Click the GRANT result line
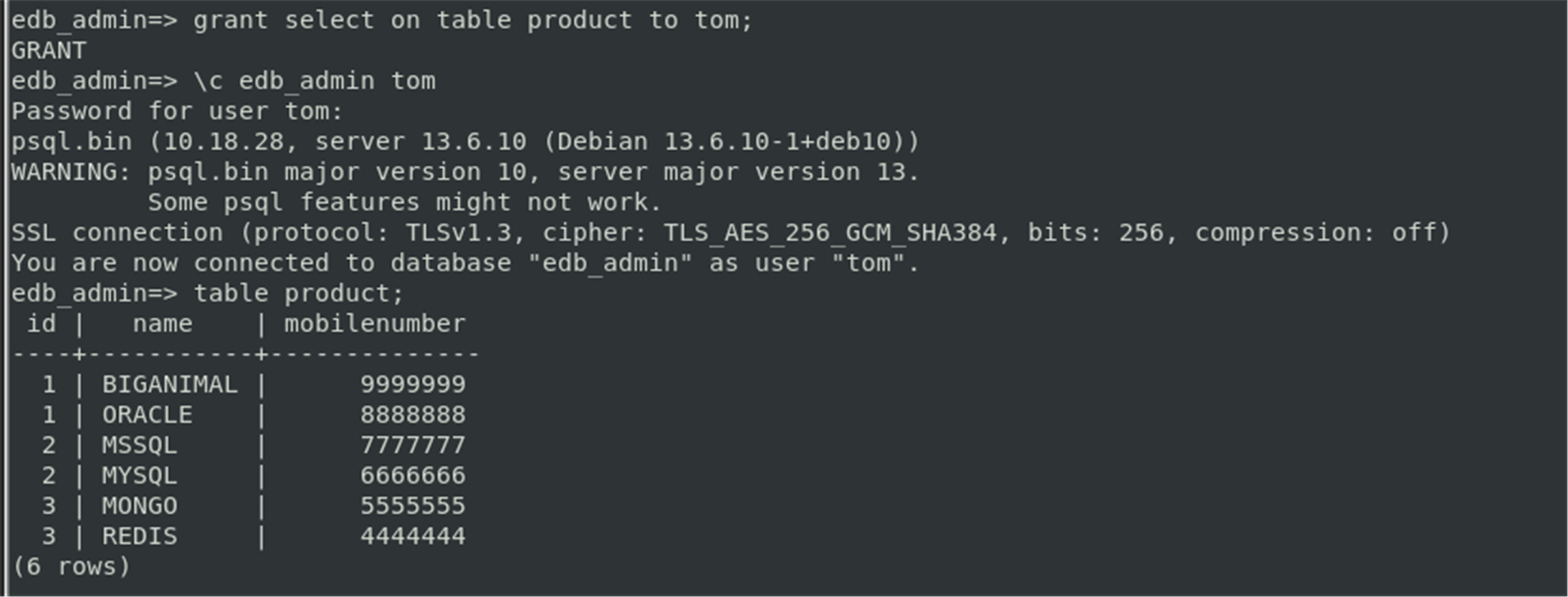This screenshot has height=597, width=1568. [x=49, y=51]
